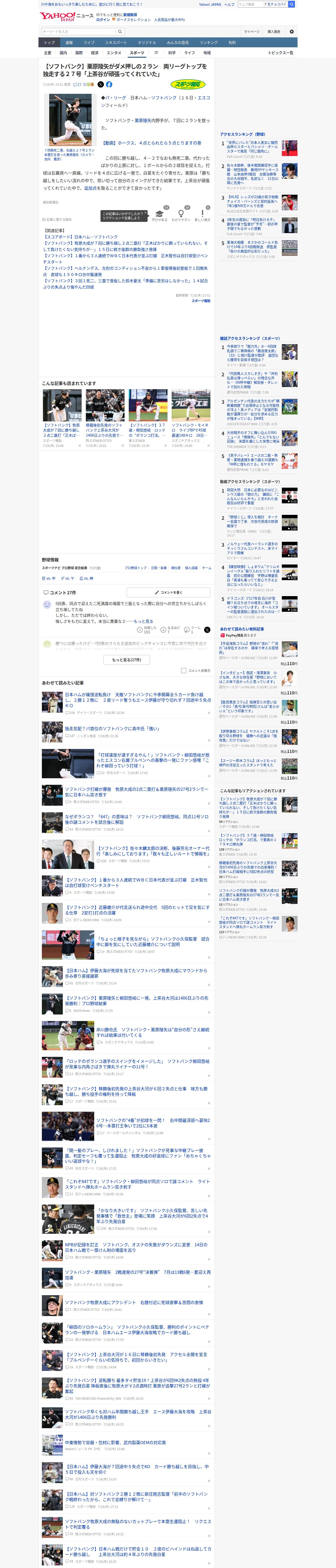The height and width of the screenshot is (1568, 336).
Task: Click the 追加点 link in article text
Action: 90,188
